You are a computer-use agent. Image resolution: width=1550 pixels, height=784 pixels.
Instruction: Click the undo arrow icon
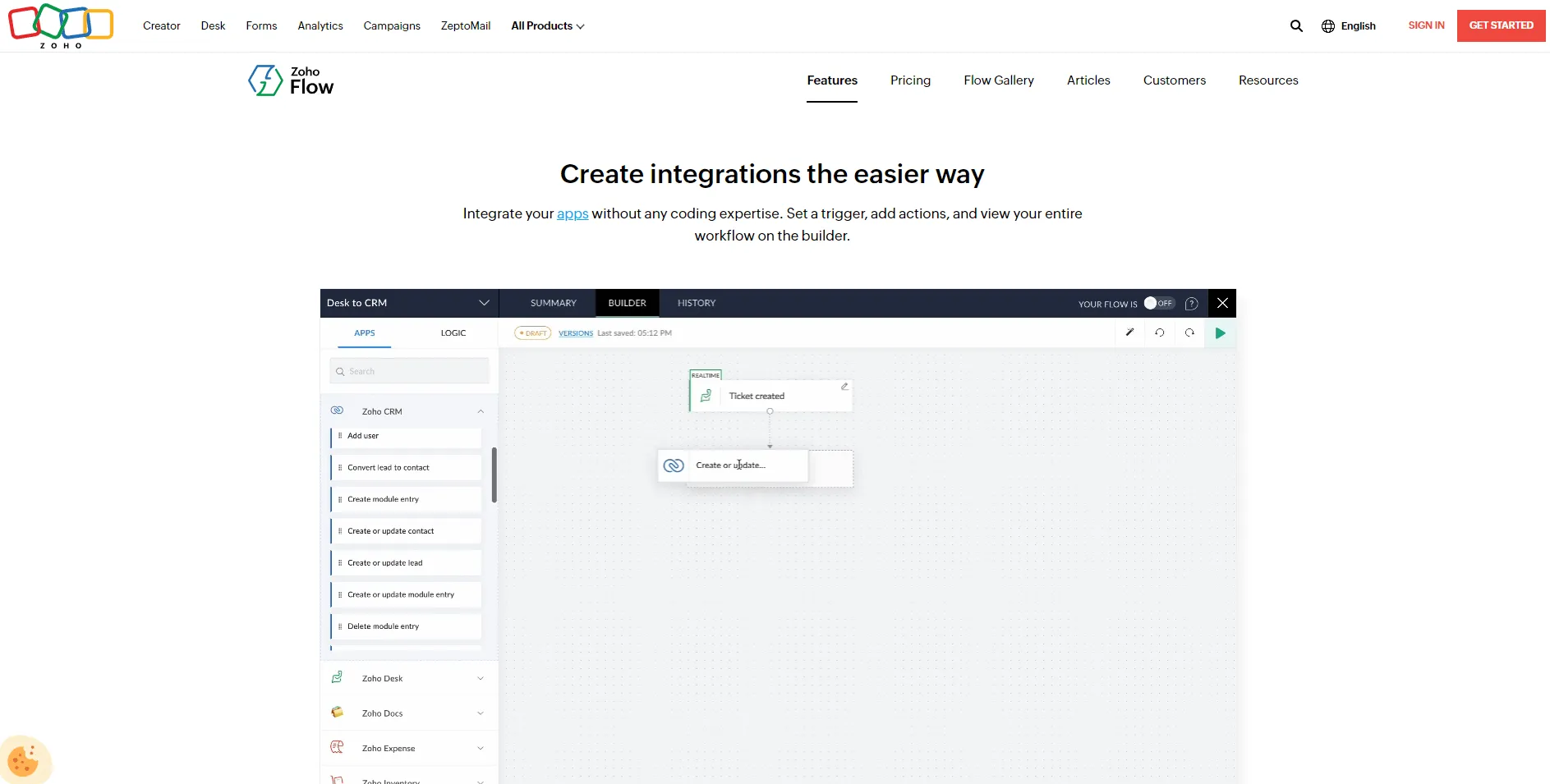tap(1159, 332)
